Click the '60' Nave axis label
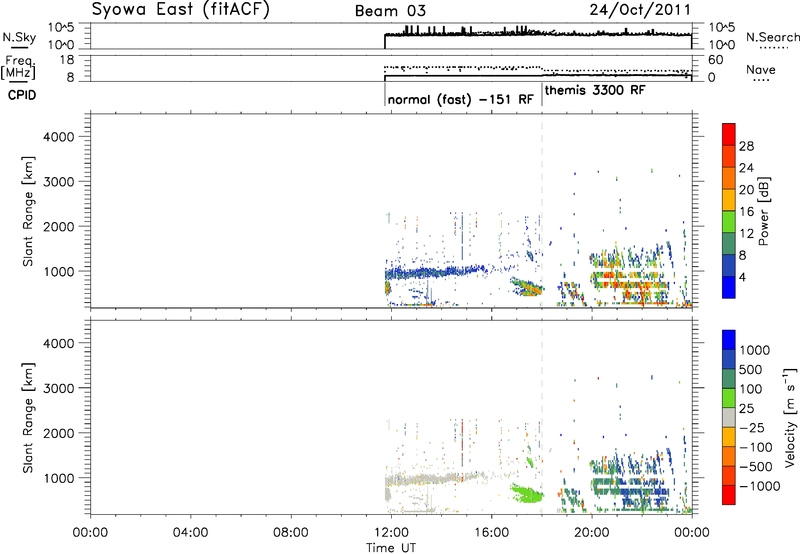 point(716,60)
